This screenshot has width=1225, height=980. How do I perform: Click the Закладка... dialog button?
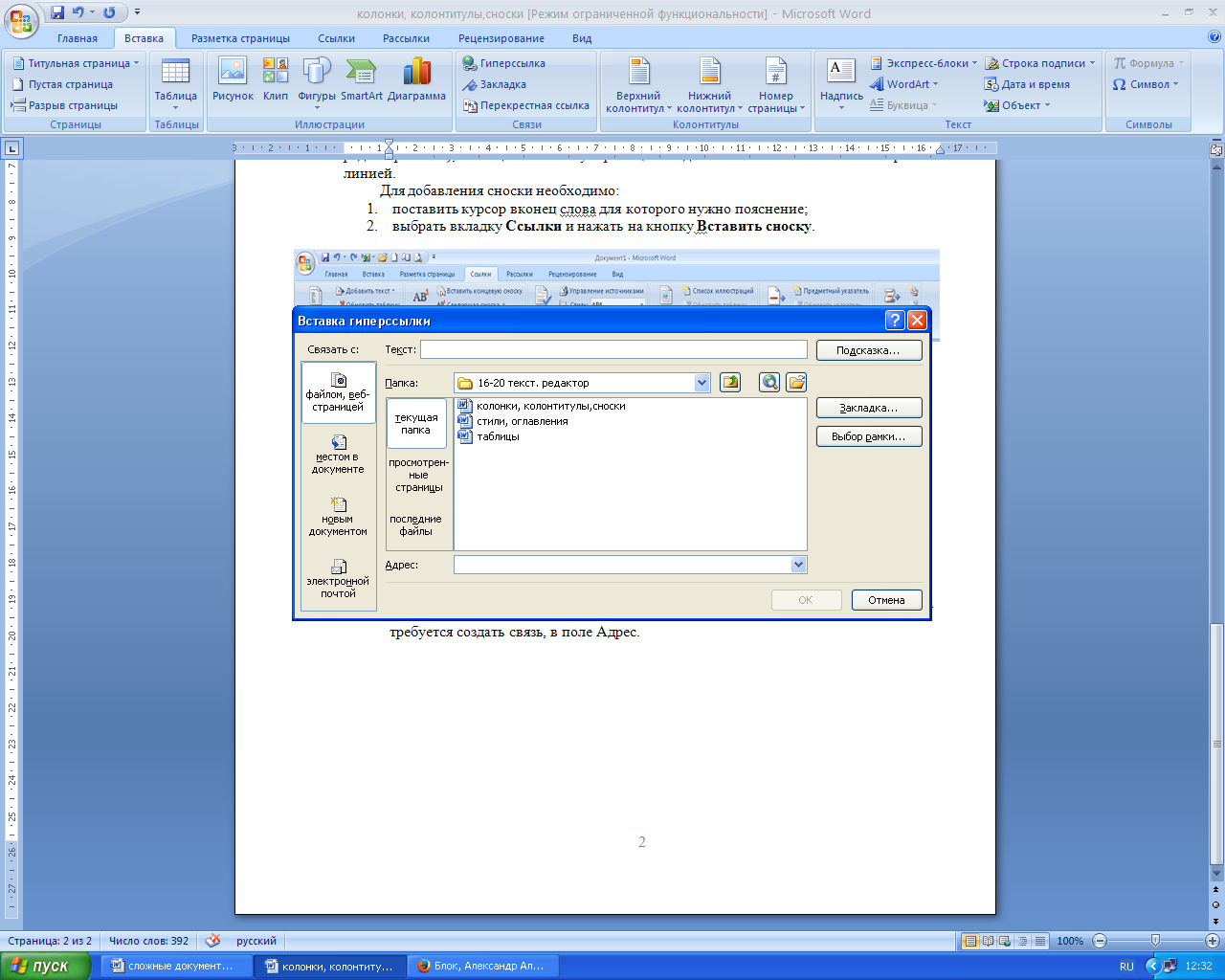[x=868, y=408]
